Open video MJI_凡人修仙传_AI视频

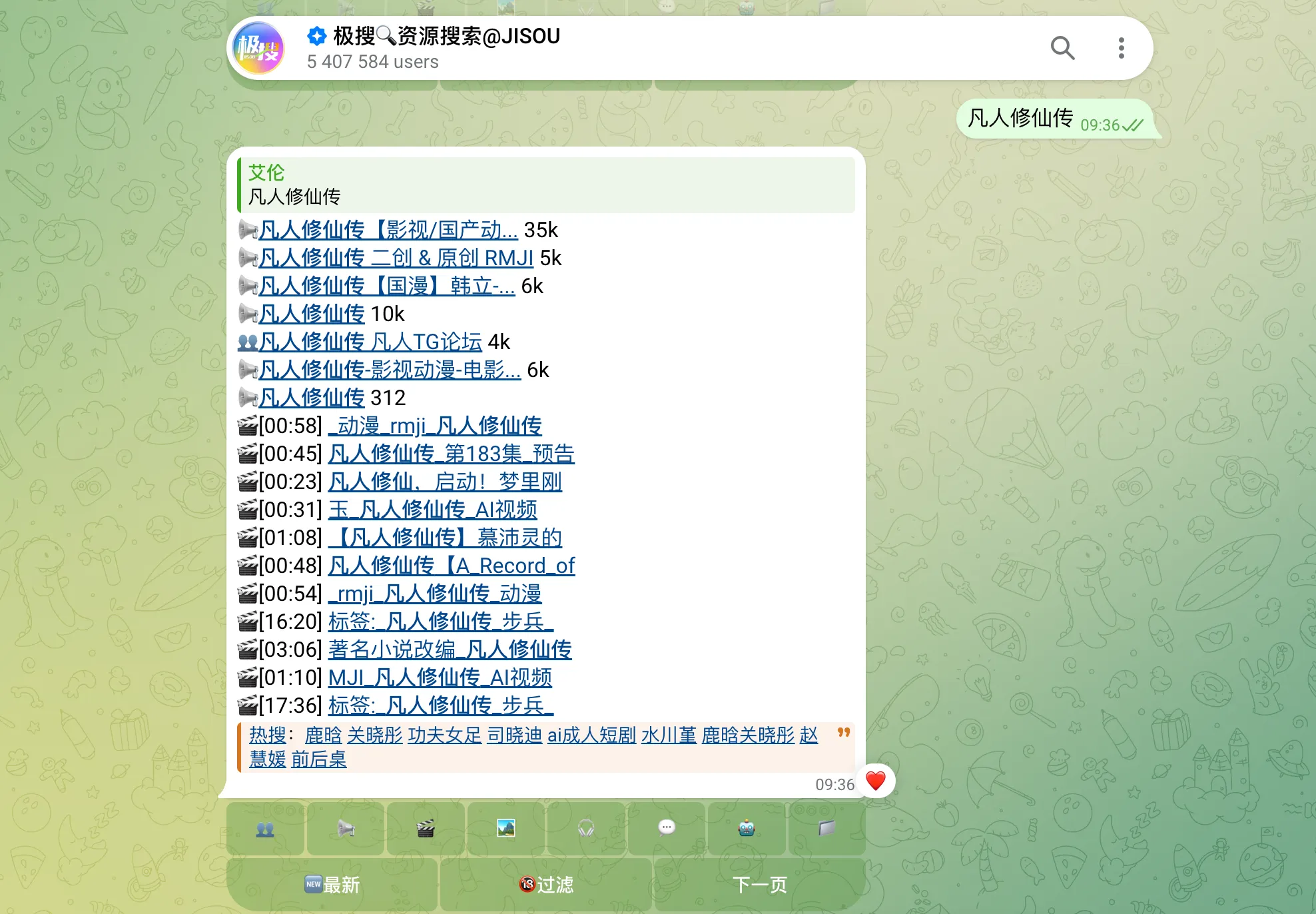point(440,678)
